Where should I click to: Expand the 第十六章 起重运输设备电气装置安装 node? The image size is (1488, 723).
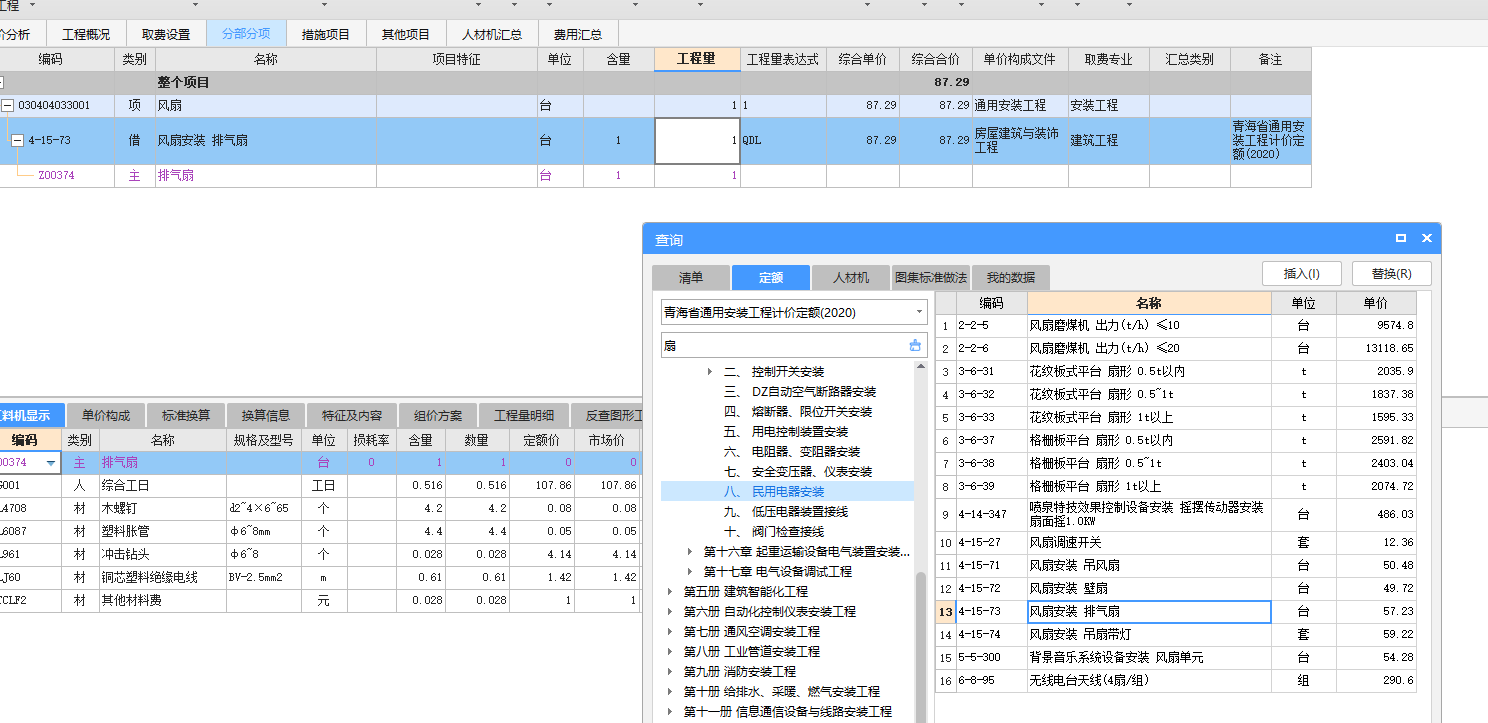(x=690, y=552)
